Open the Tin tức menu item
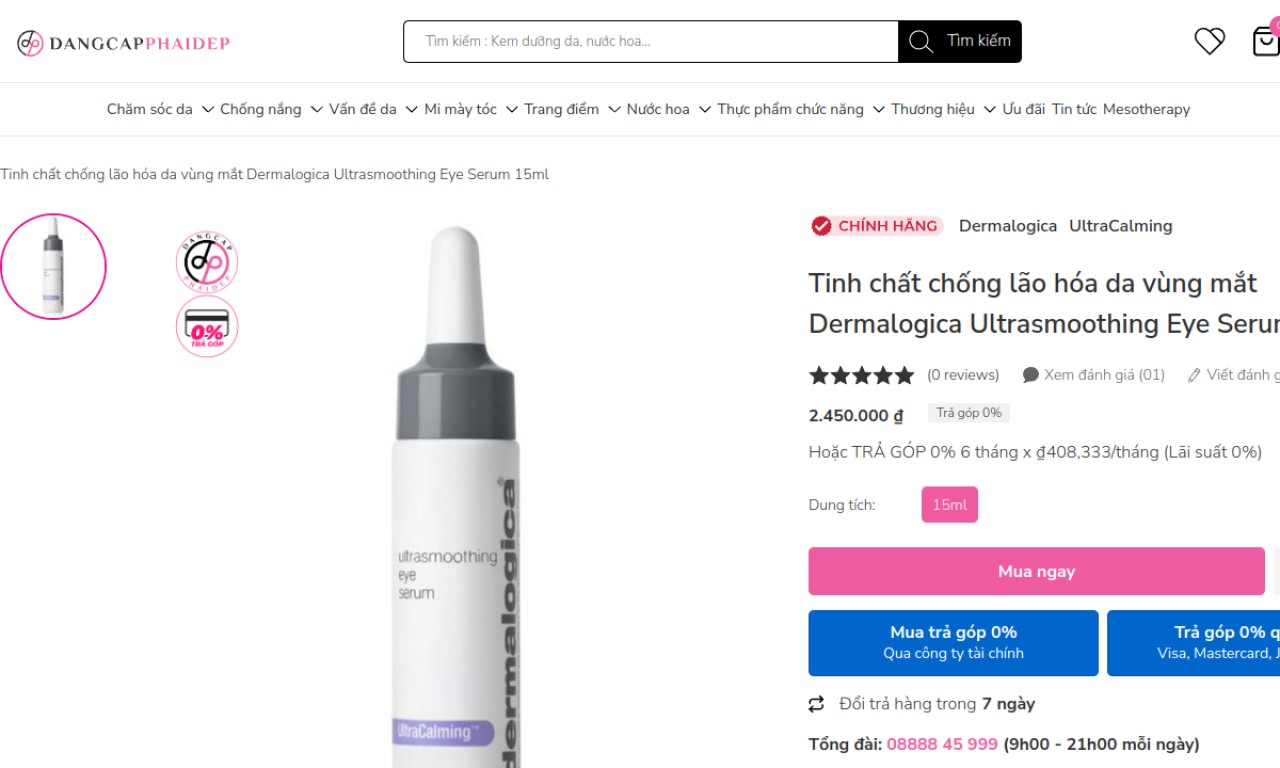 [1074, 109]
